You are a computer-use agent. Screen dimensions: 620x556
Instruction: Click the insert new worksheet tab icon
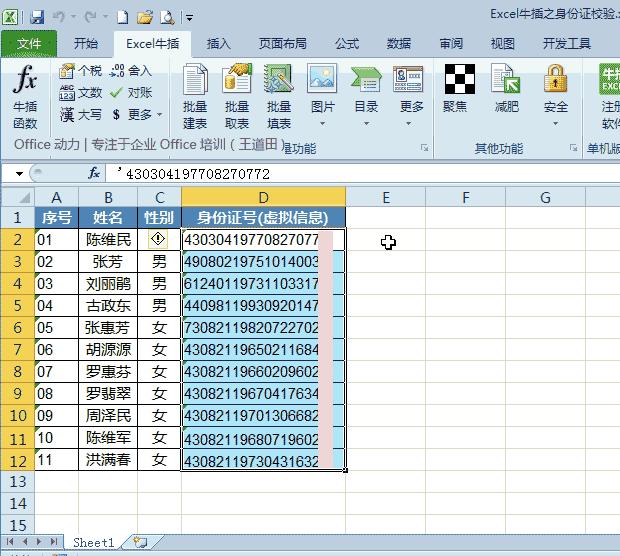pyautogui.click(x=140, y=542)
